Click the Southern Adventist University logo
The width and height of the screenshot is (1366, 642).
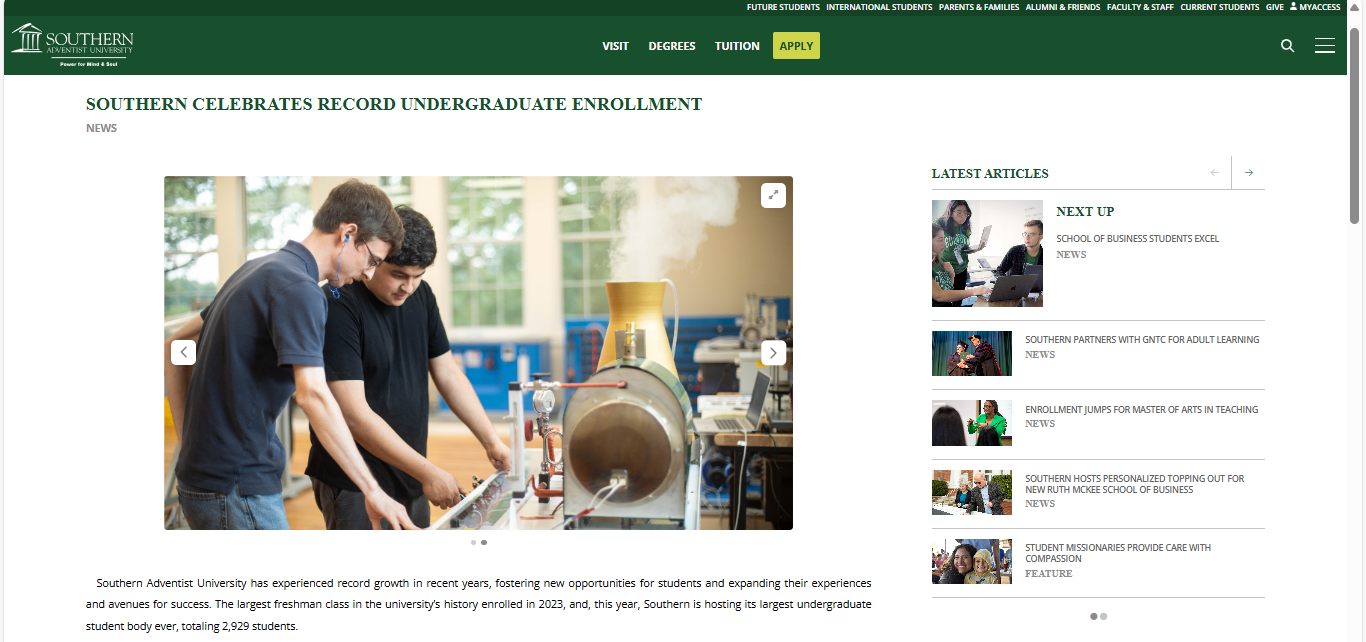72,45
